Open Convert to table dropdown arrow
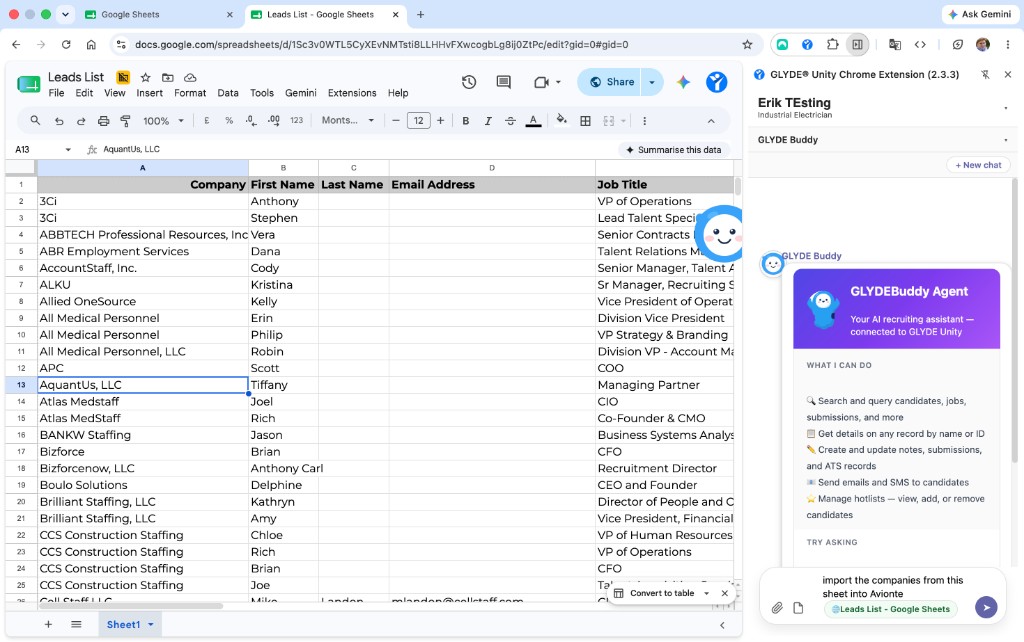The height and width of the screenshot is (642, 1024). click(706, 593)
